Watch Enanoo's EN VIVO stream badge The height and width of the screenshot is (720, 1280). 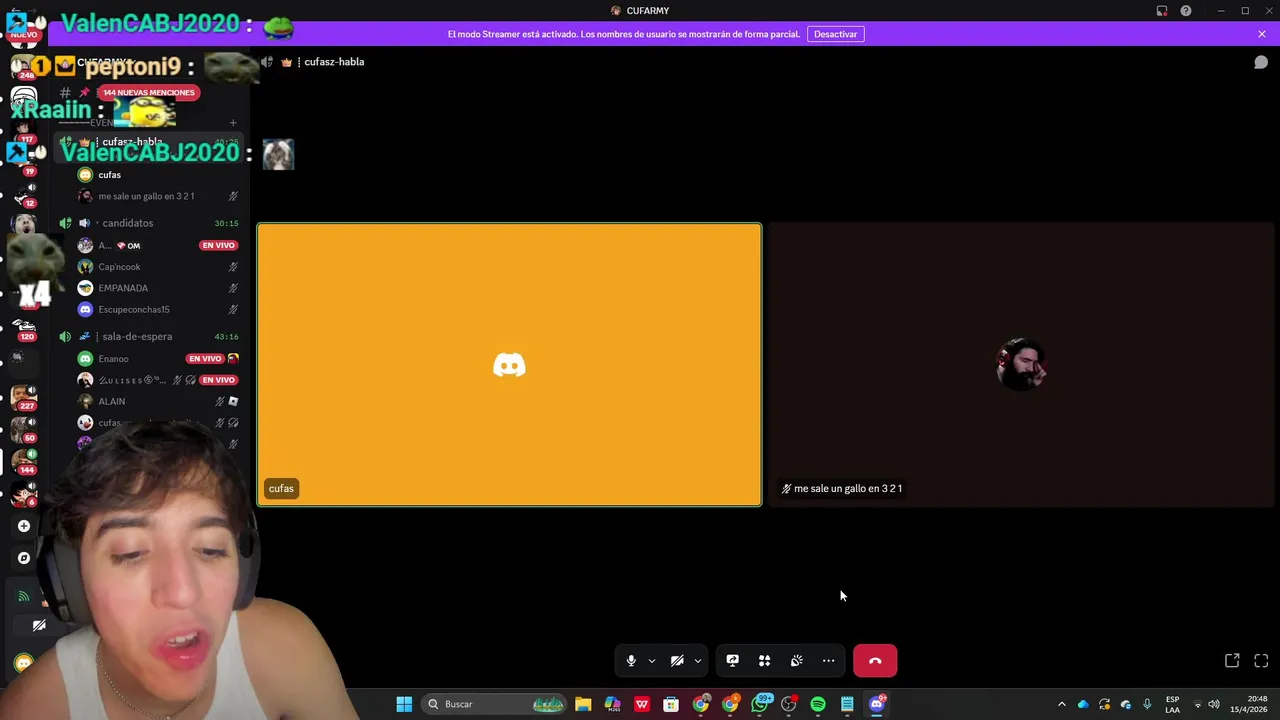coord(205,358)
